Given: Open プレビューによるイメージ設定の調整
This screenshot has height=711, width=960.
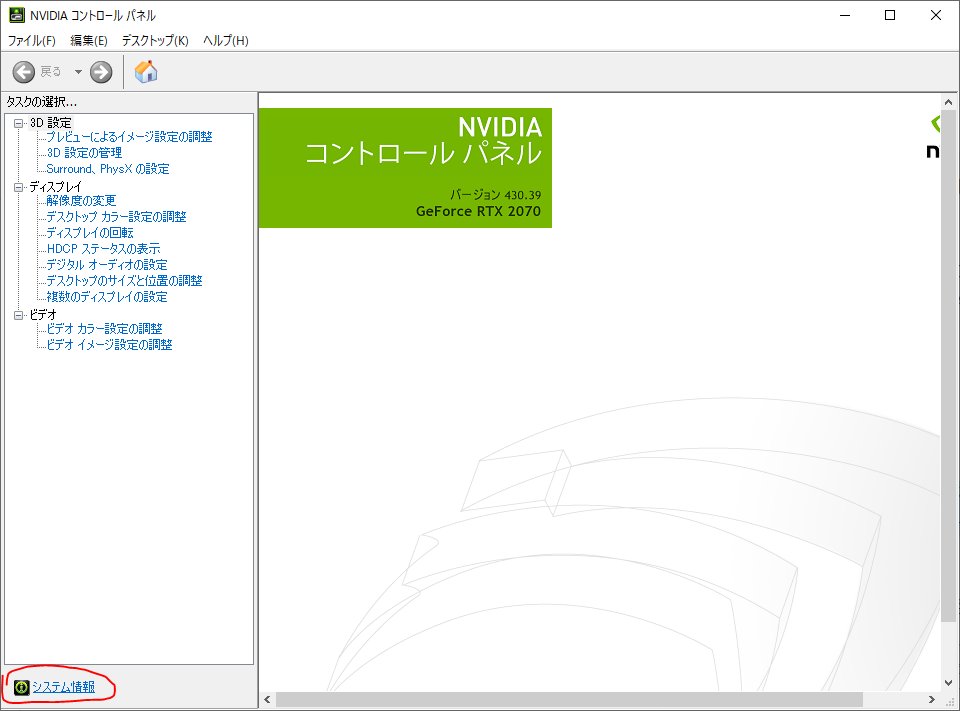Looking at the screenshot, I should tap(129, 137).
